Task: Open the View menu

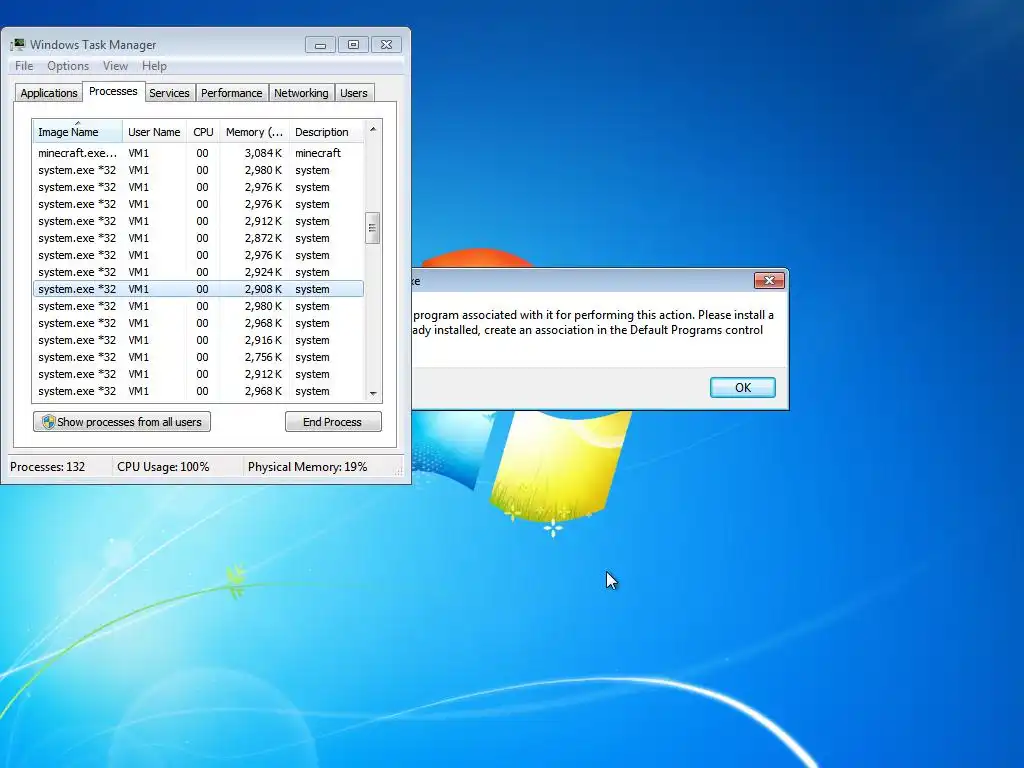Action: tap(115, 66)
